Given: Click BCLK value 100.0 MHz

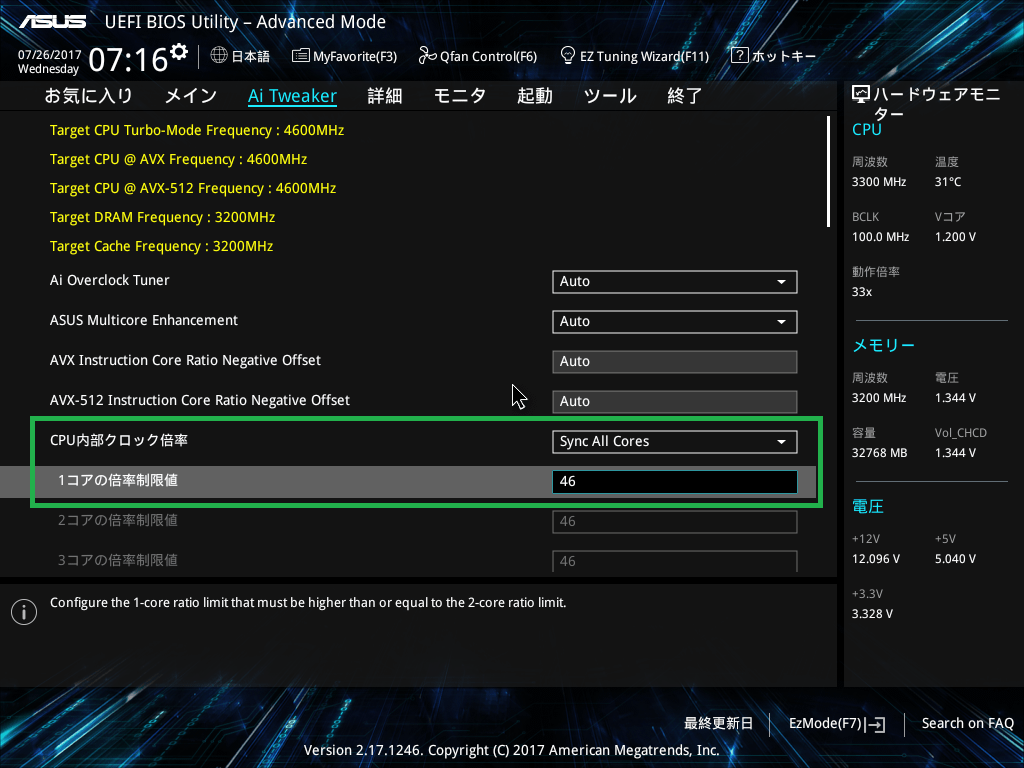Looking at the screenshot, I should [880, 236].
